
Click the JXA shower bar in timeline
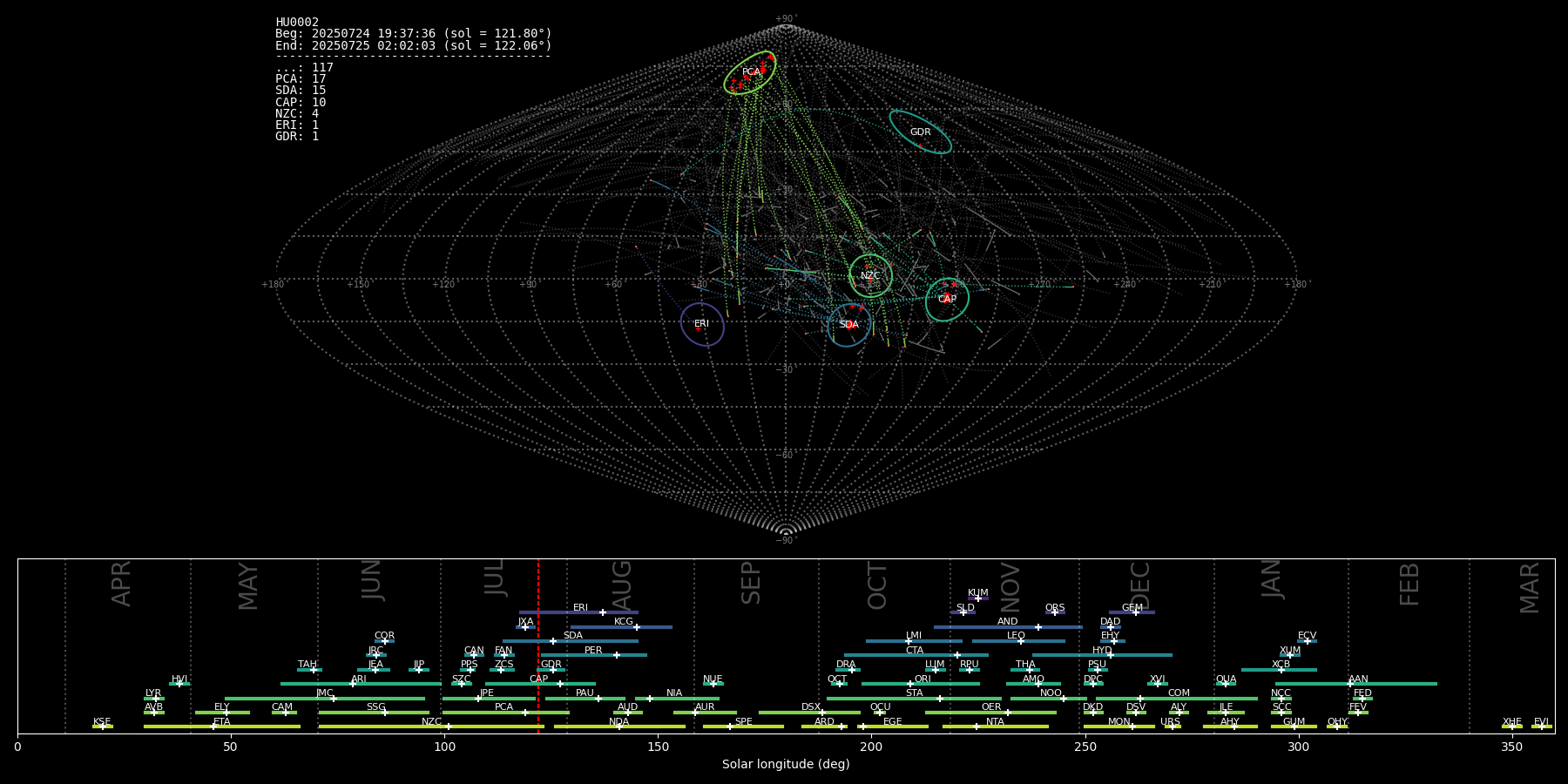coord(526,627)
